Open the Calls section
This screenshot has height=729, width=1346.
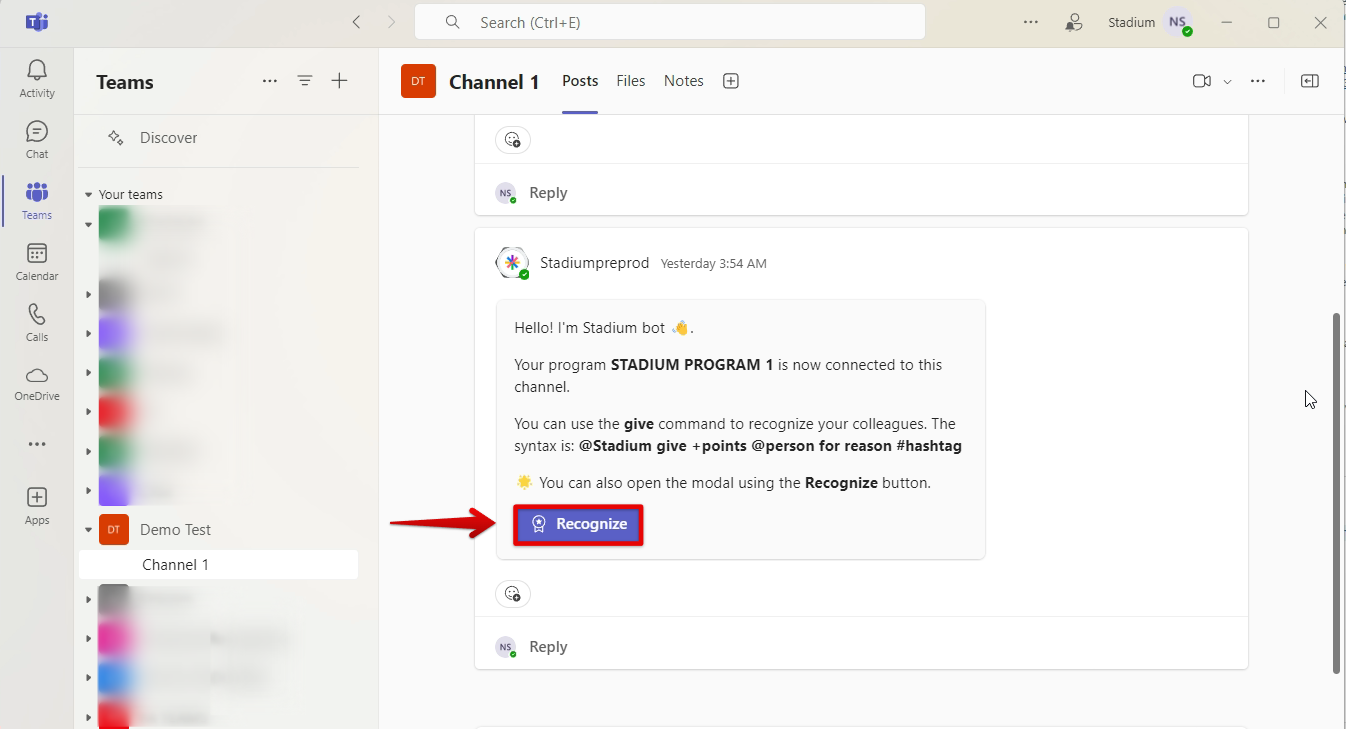pyautogui.click(x=37, y=322)
